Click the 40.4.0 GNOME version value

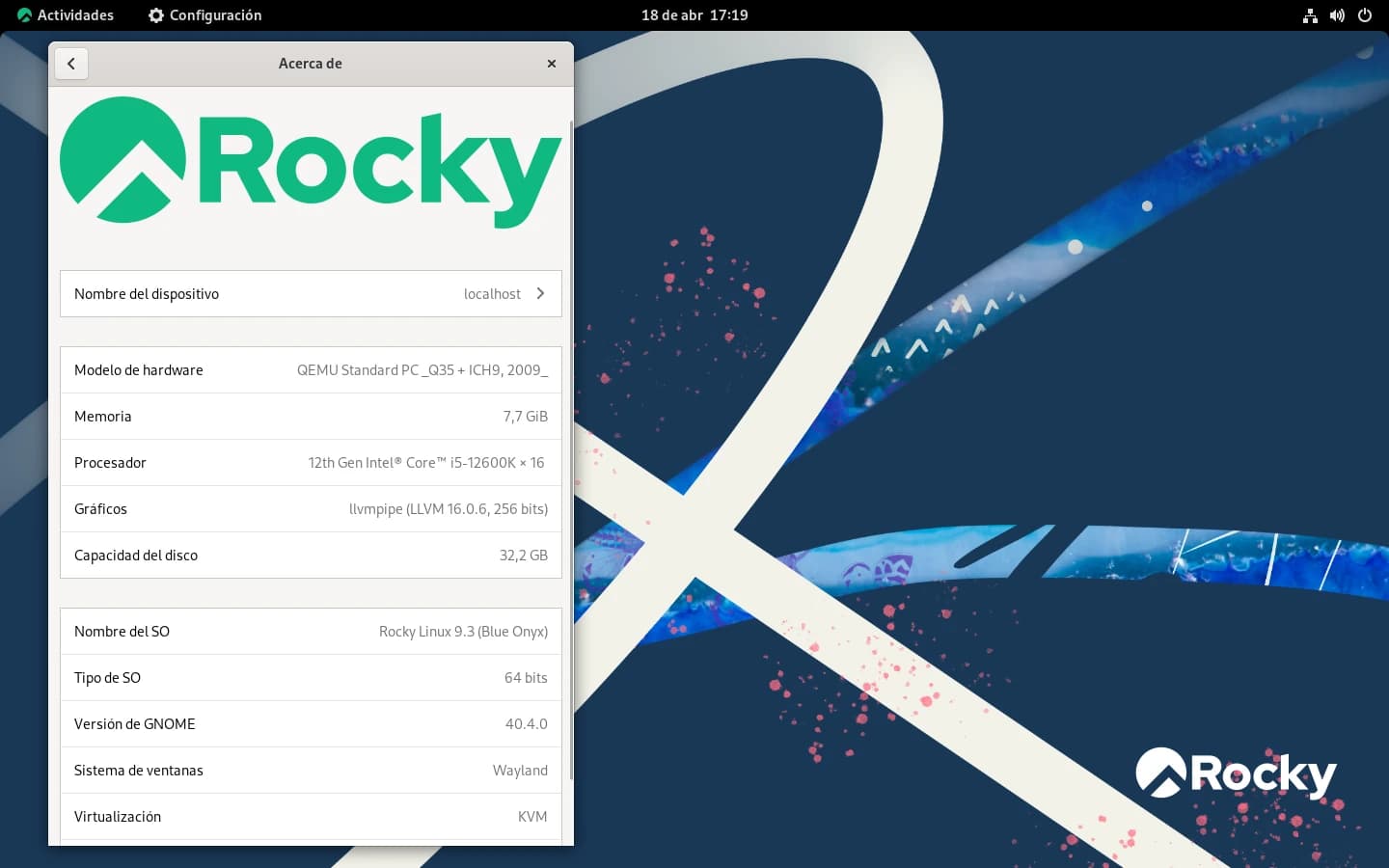(x=527, y=724)
